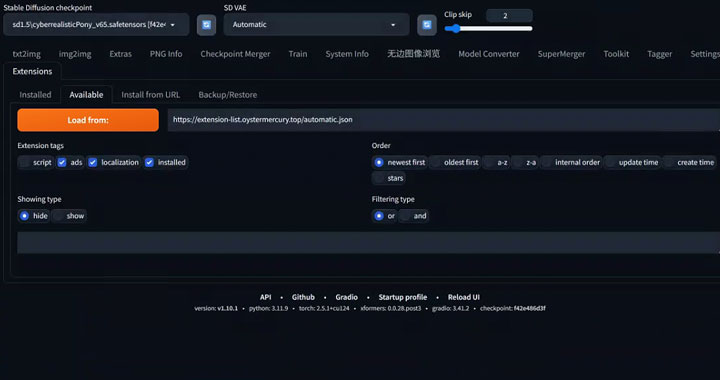Select show showing type

click(x=69, y=216)
